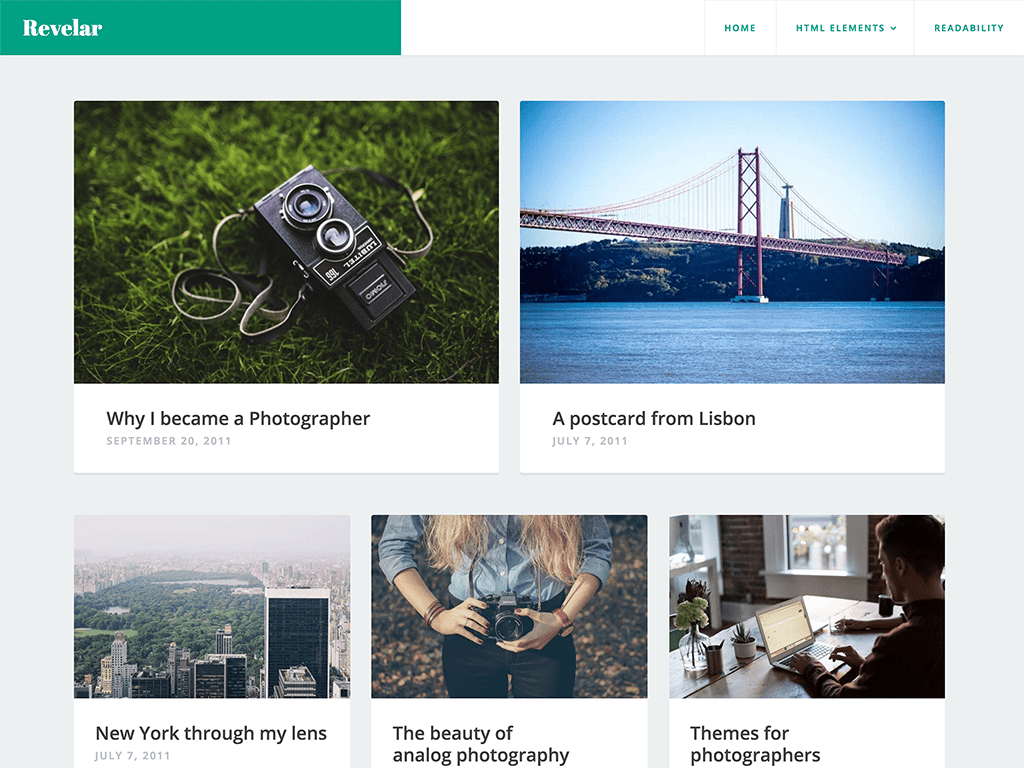Image resolution: width=1024 pixels, height=768 pixels.
Task: Click the September 20, 2011 date
Action: (x=169, y=441)
